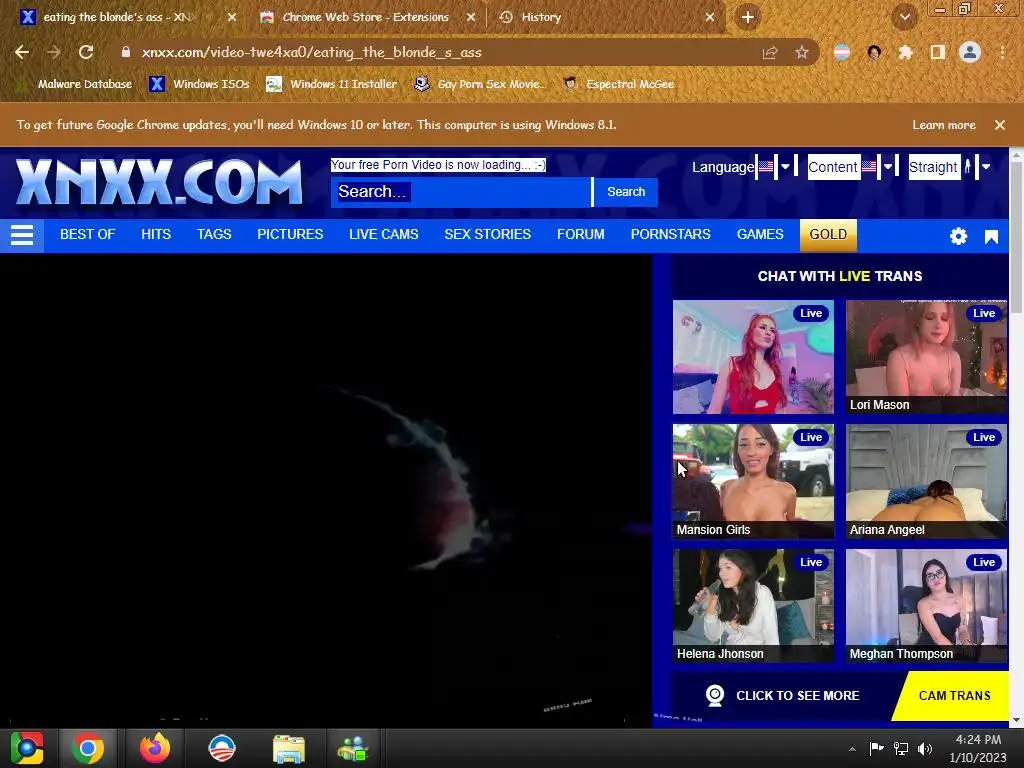Screen dimensions: 1024x768
Task: Open the Action Center flag icon
Action: pos(876,748)
